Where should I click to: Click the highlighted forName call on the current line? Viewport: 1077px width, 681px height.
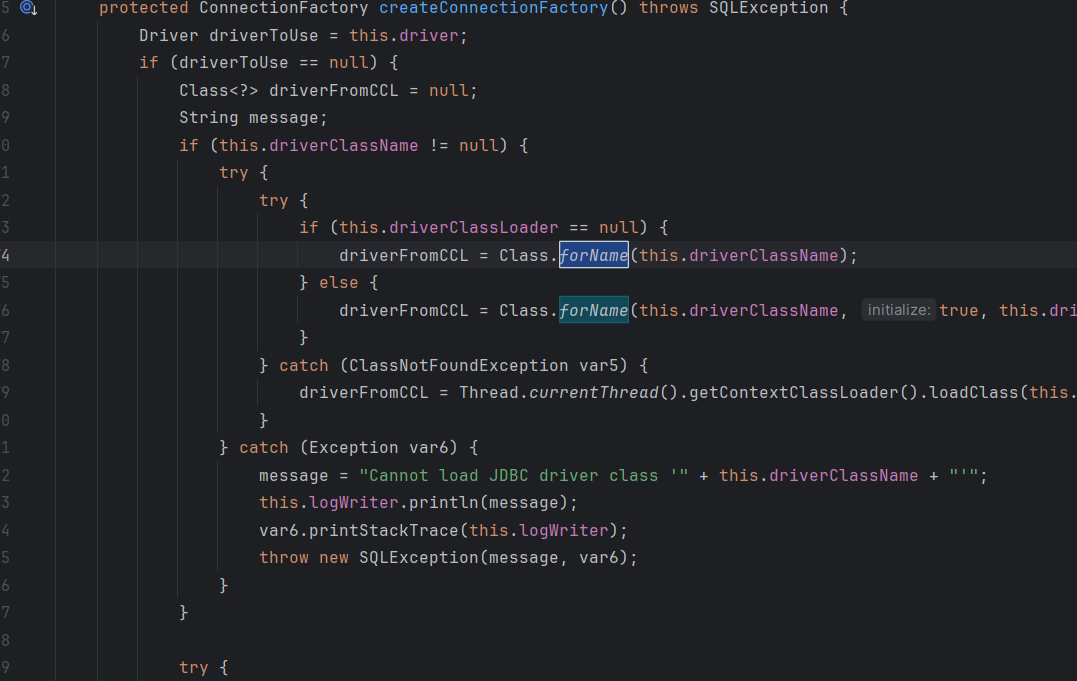593,255
